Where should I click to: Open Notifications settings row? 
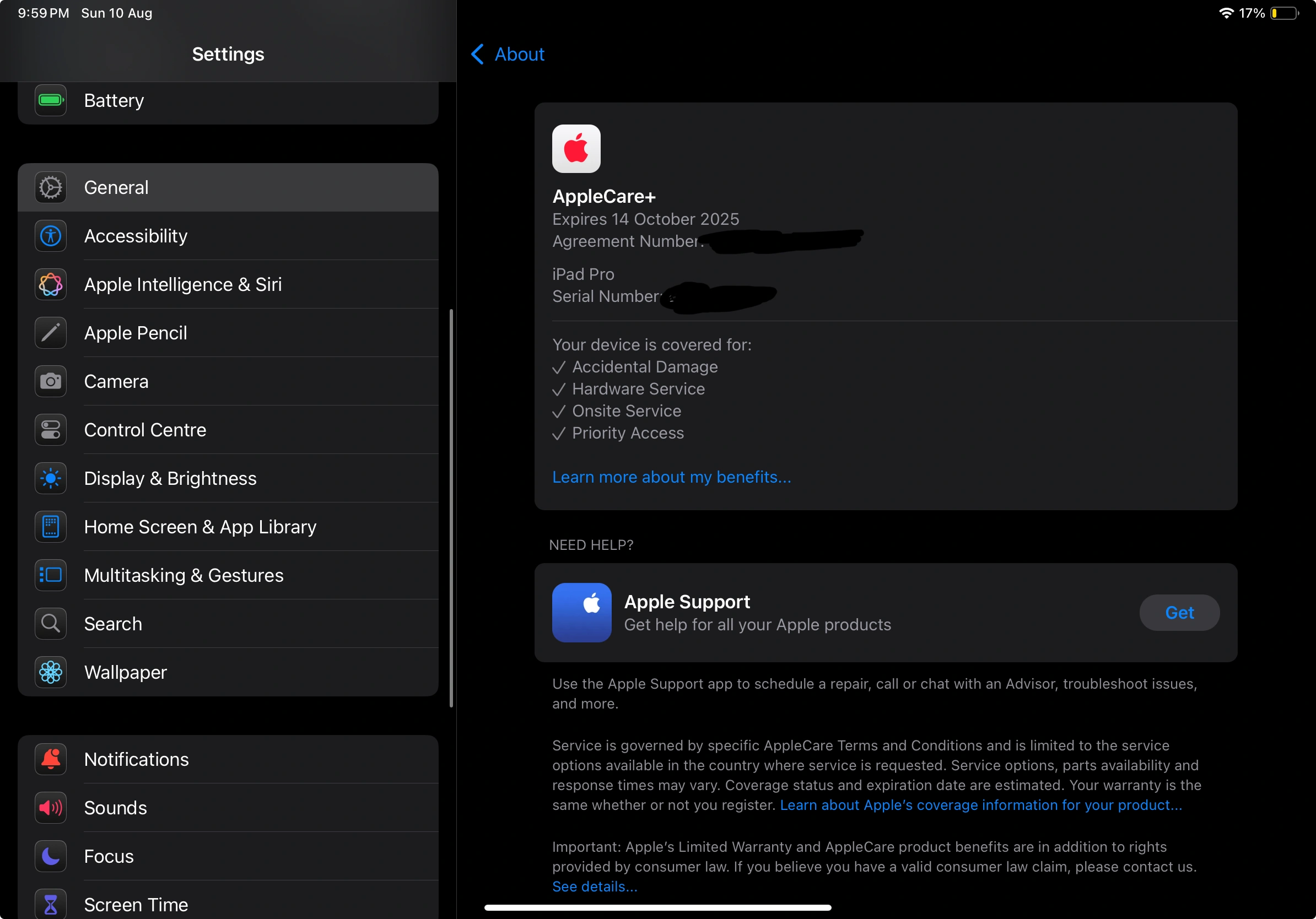pyautogui.click(x=228, y=759)
